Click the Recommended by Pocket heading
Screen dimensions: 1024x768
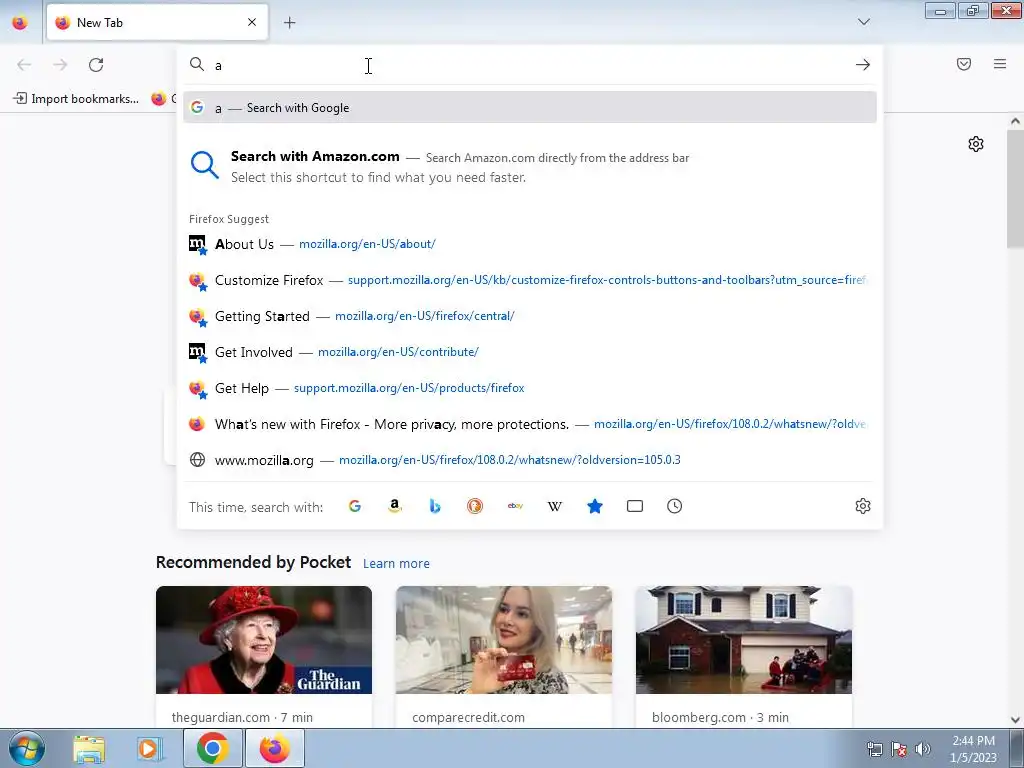click(253, 562)
